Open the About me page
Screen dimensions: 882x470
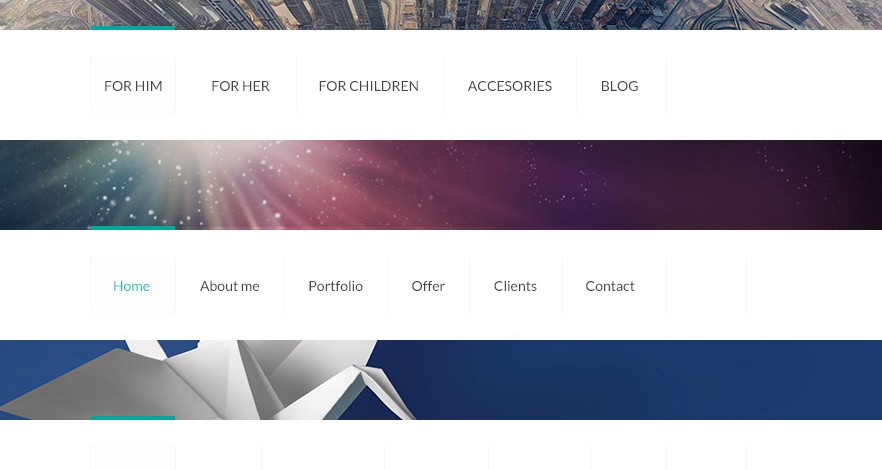pos(230,286)
